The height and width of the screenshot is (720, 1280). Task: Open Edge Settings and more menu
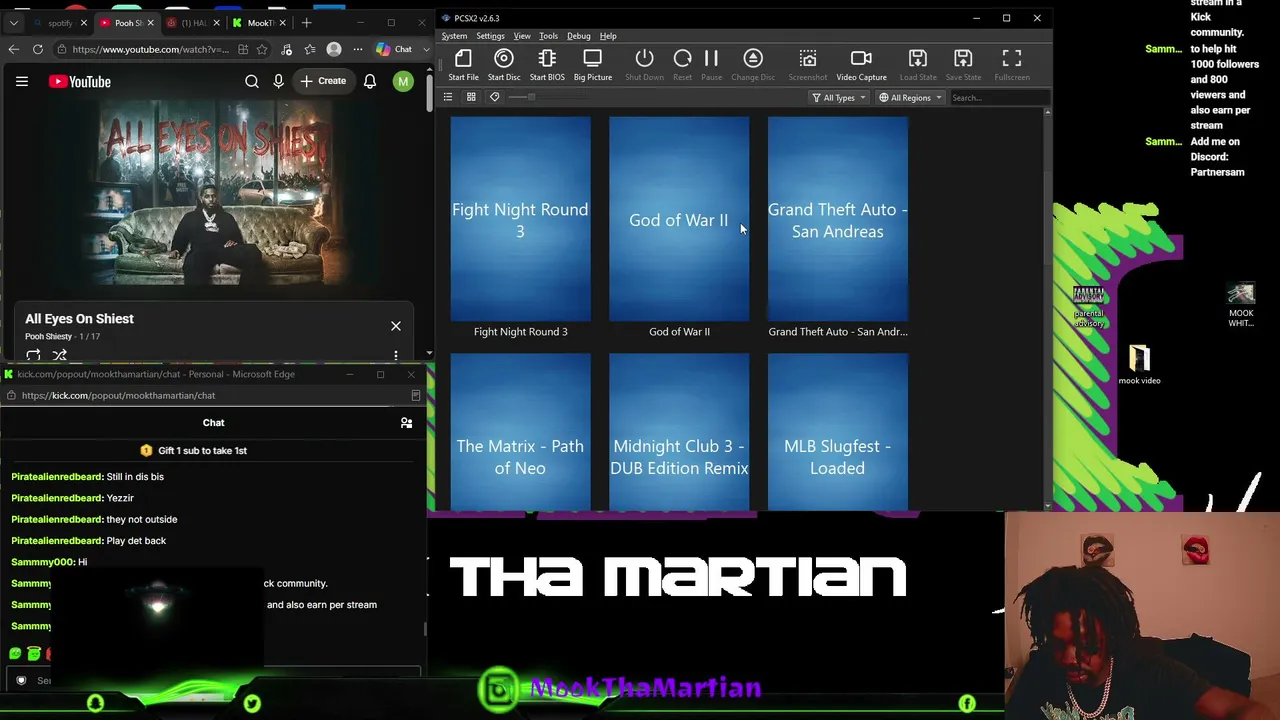(357, 49)
